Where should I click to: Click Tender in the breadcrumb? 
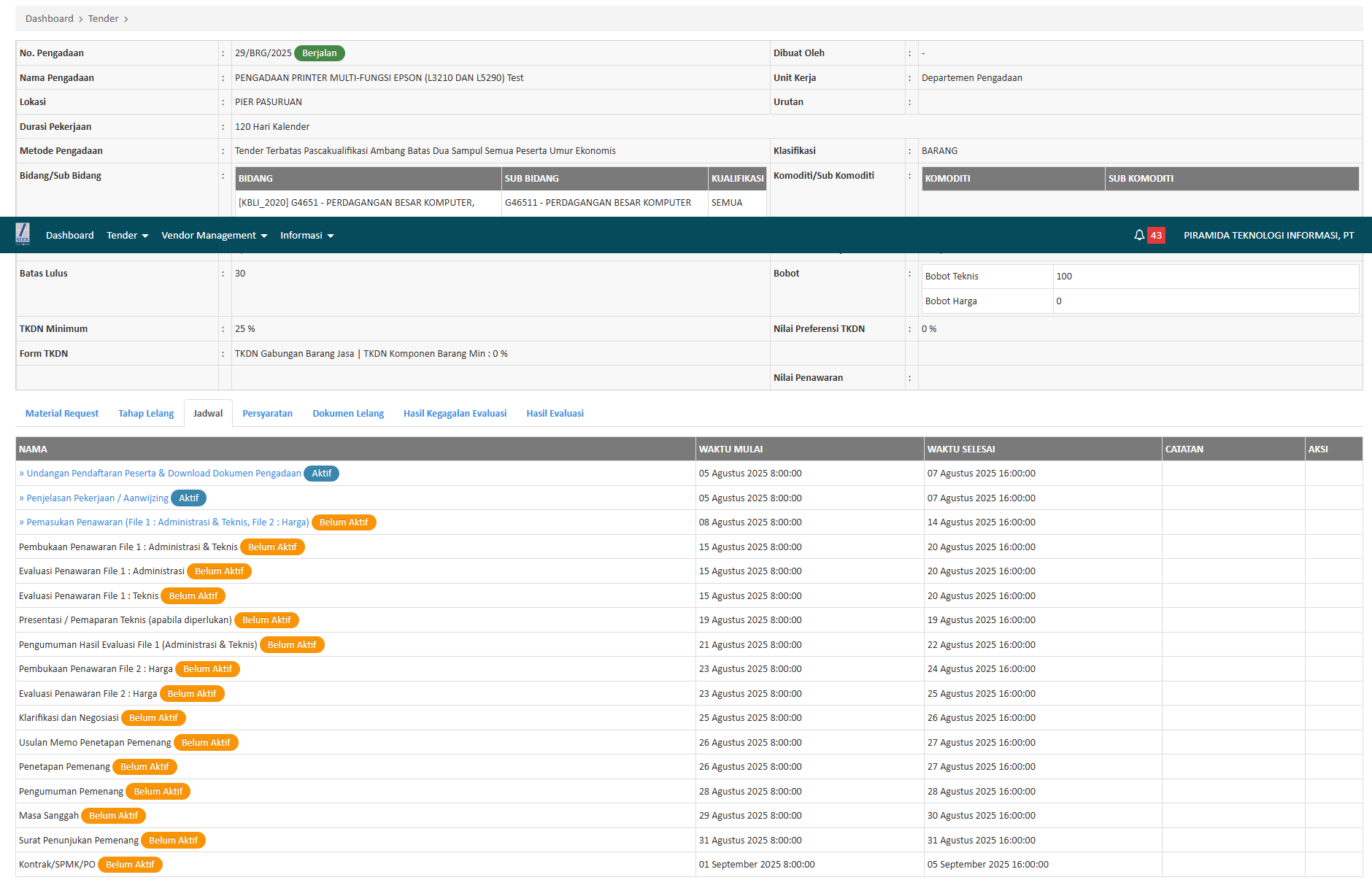[103, 19]
